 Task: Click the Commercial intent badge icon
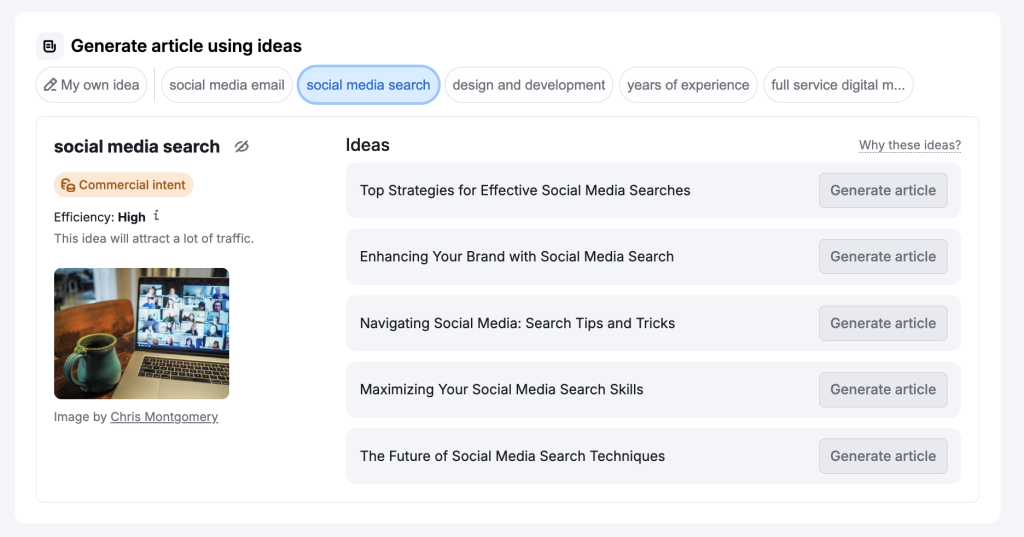(68, 185)
